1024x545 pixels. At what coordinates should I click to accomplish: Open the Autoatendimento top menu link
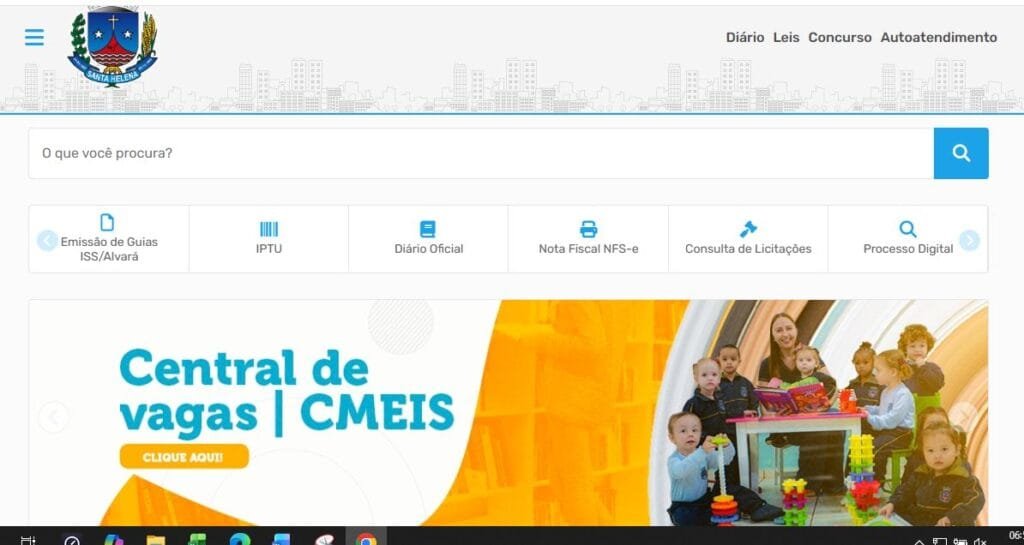938,38
